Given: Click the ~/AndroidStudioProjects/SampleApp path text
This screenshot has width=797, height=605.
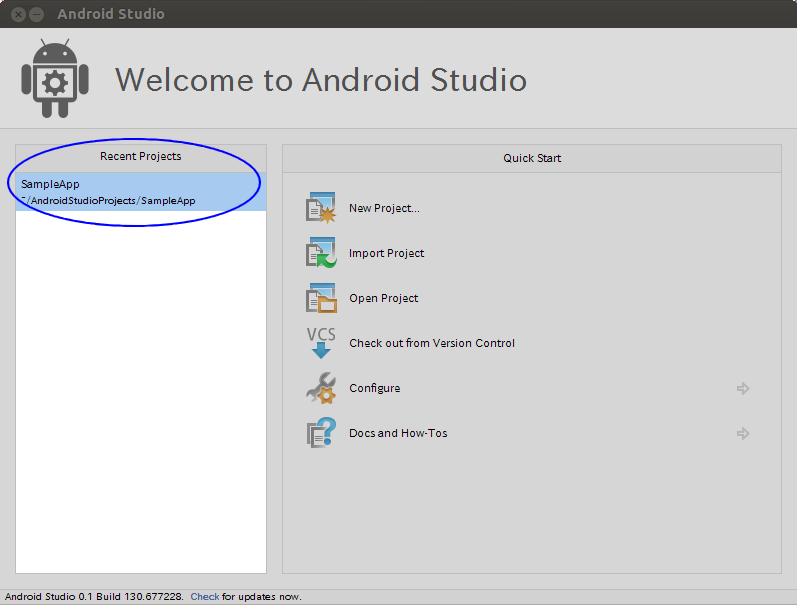Looking at the screenshot, I should 108,201.
